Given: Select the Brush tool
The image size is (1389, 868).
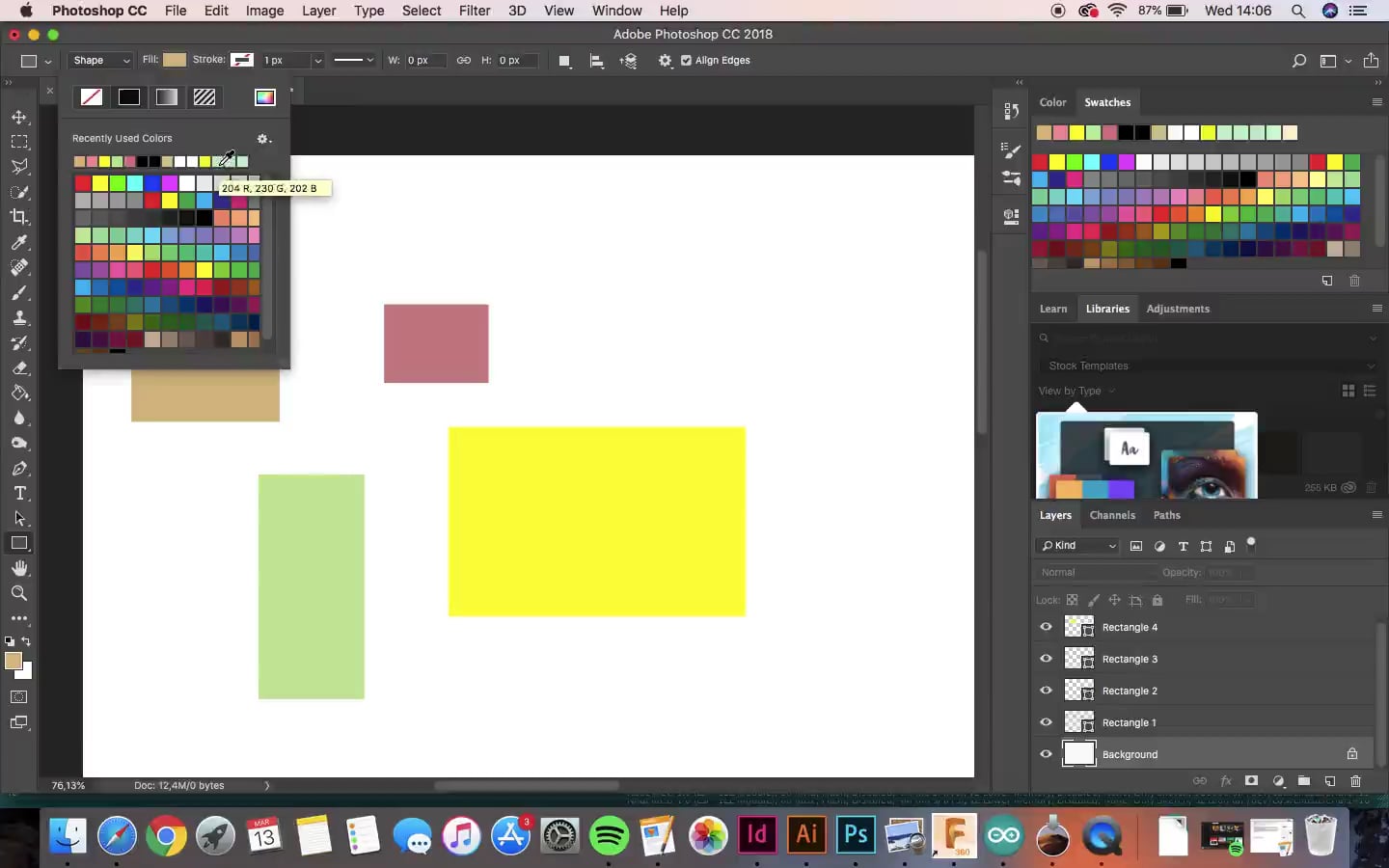Looking at the screenshot, I should [x=19, y=292].
